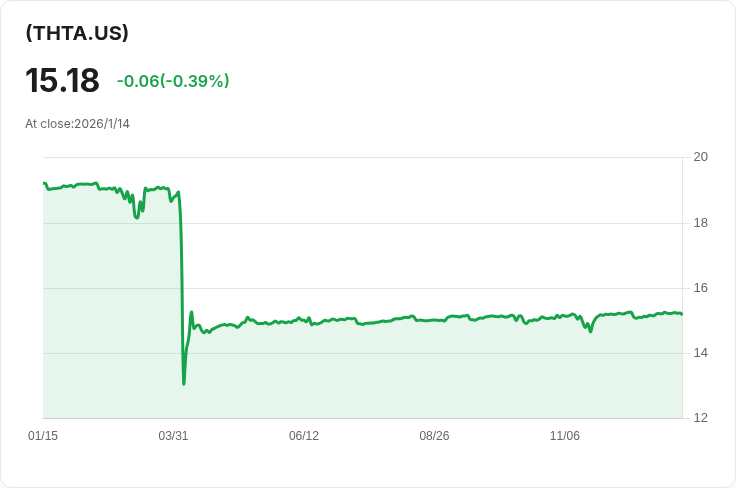This screenshot has height=488, width=736.
Task: Click the 18 y-axis label
Action: 700,222
